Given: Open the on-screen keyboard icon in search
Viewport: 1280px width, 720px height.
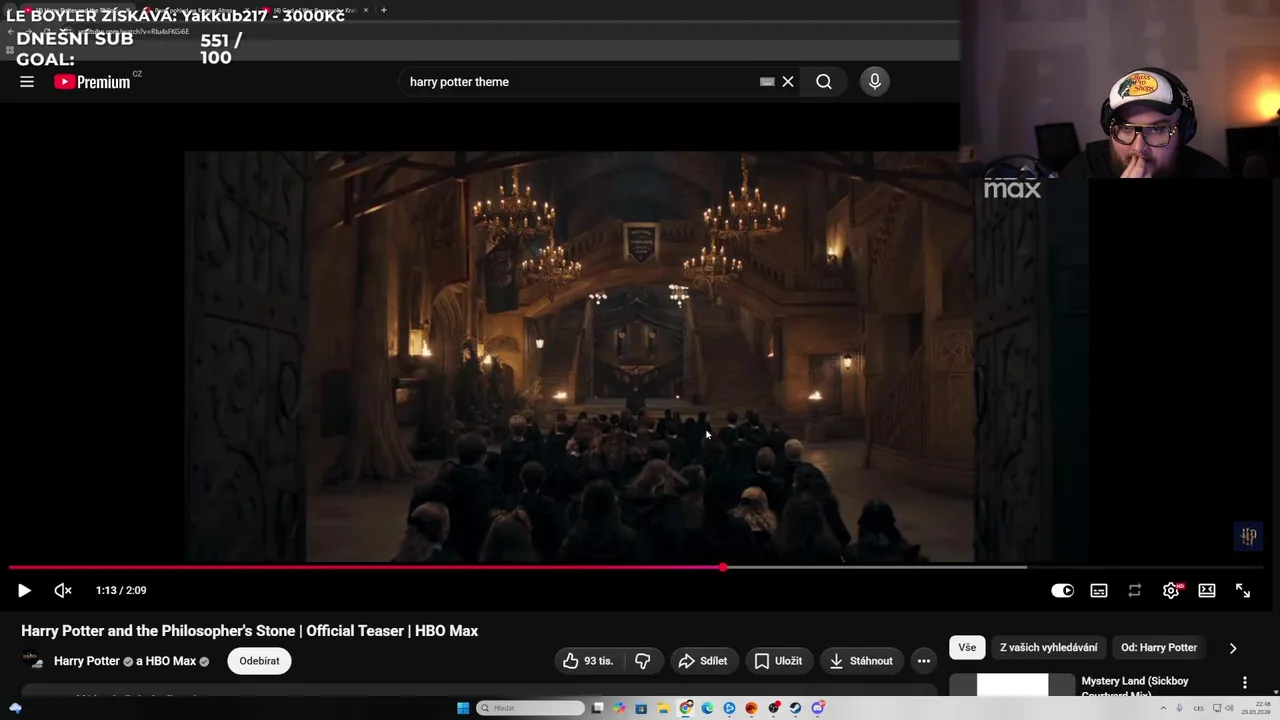Looking at the screenshot, I should [x=767, y=82].
